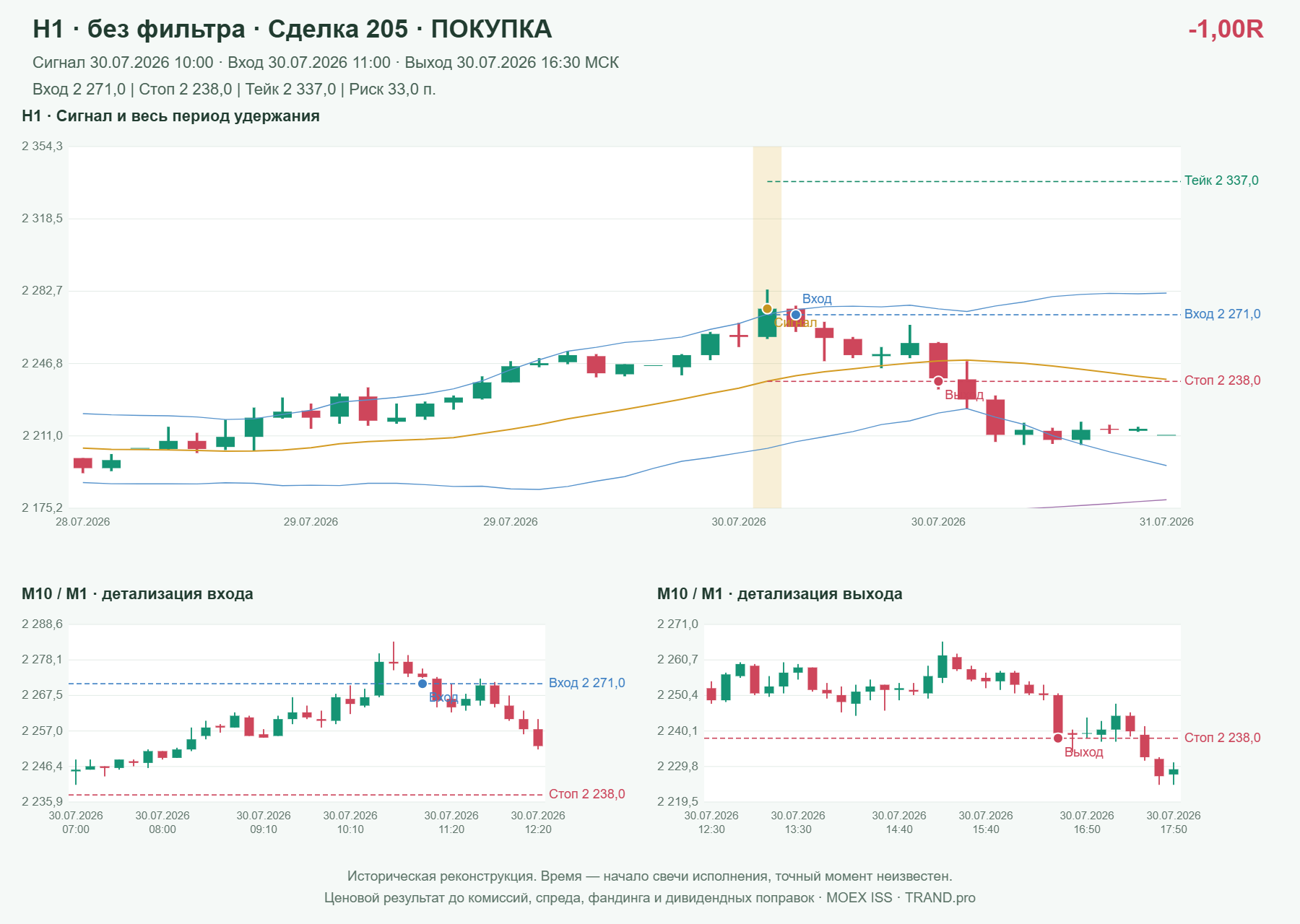Image resolution: width=1300 pixels, height=924 pixels.
Task: Click the 2 288,6 axis label in entry detail
Action: [x=42, y=624]
